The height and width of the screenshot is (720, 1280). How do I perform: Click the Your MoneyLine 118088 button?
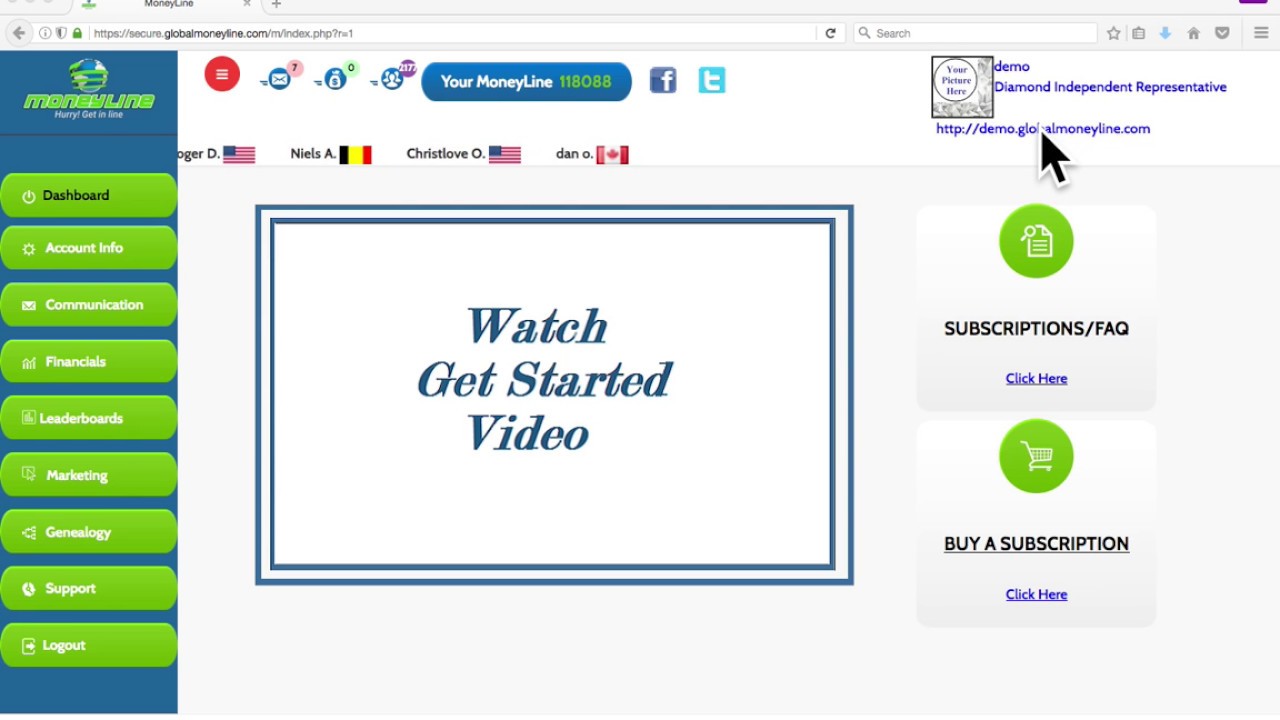point(526,82)
